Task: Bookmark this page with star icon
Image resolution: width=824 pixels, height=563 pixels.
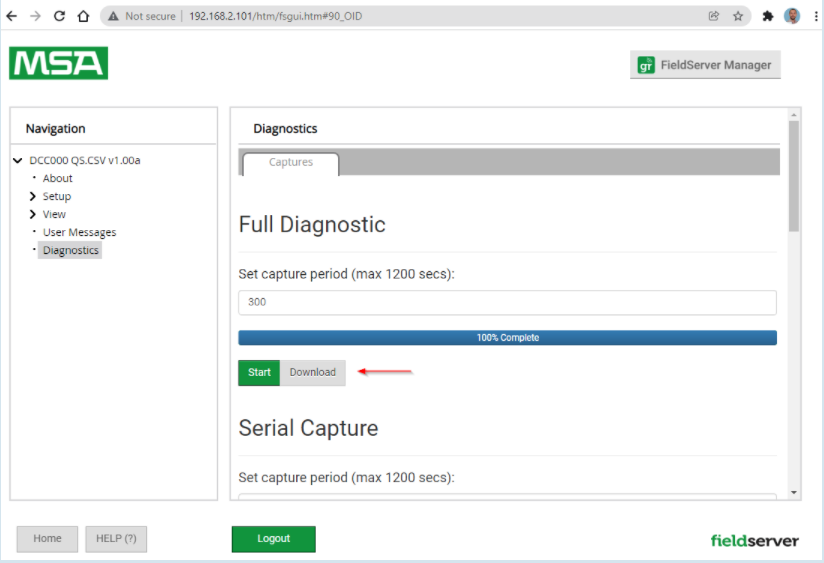Action: click(738, 16)
